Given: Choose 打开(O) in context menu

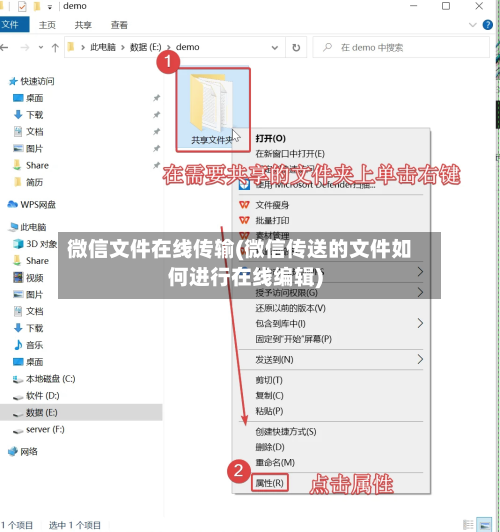Looking at the screenshot, I should click(271, 138).
